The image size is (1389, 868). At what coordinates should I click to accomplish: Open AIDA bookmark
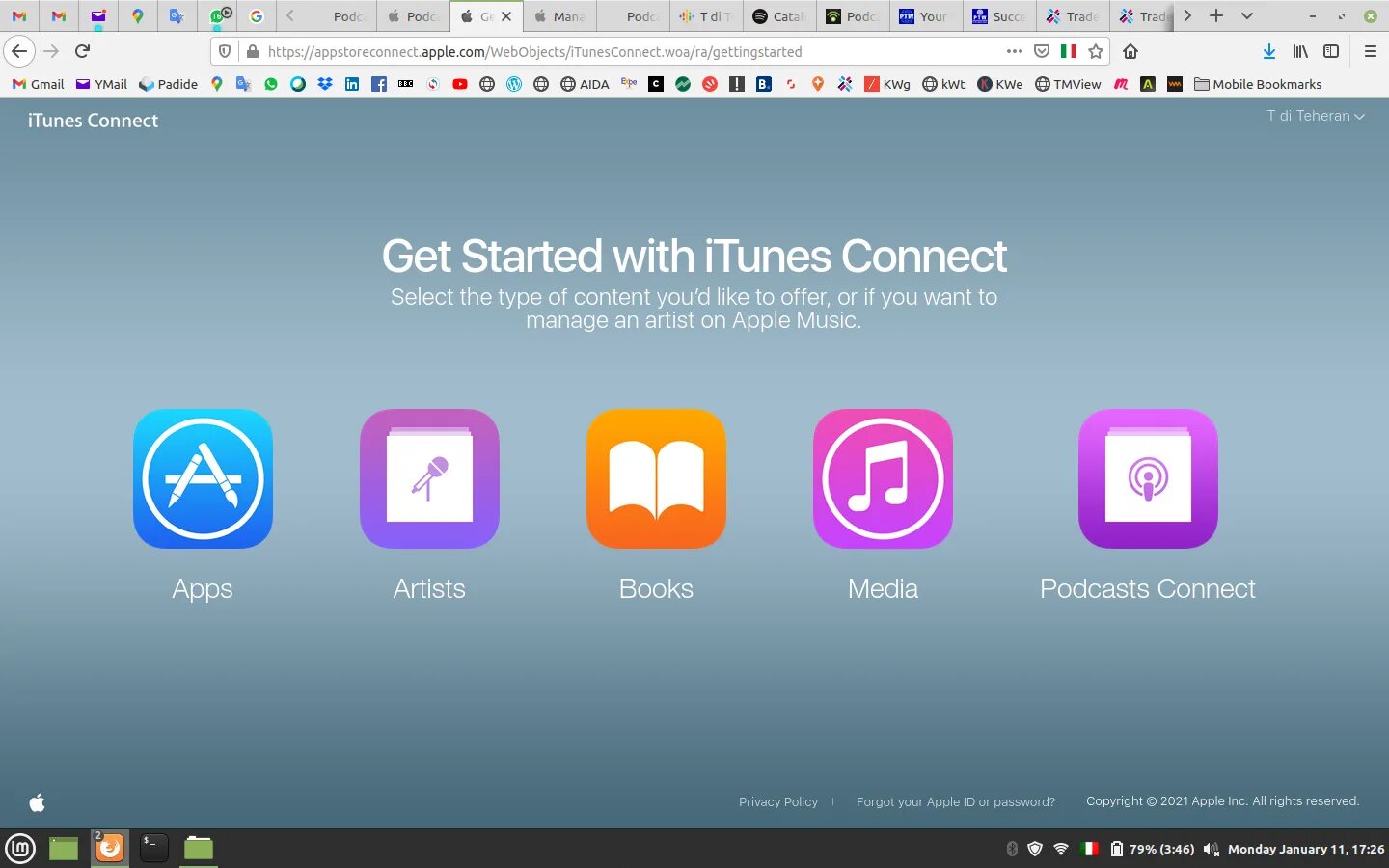click(585, 84)
